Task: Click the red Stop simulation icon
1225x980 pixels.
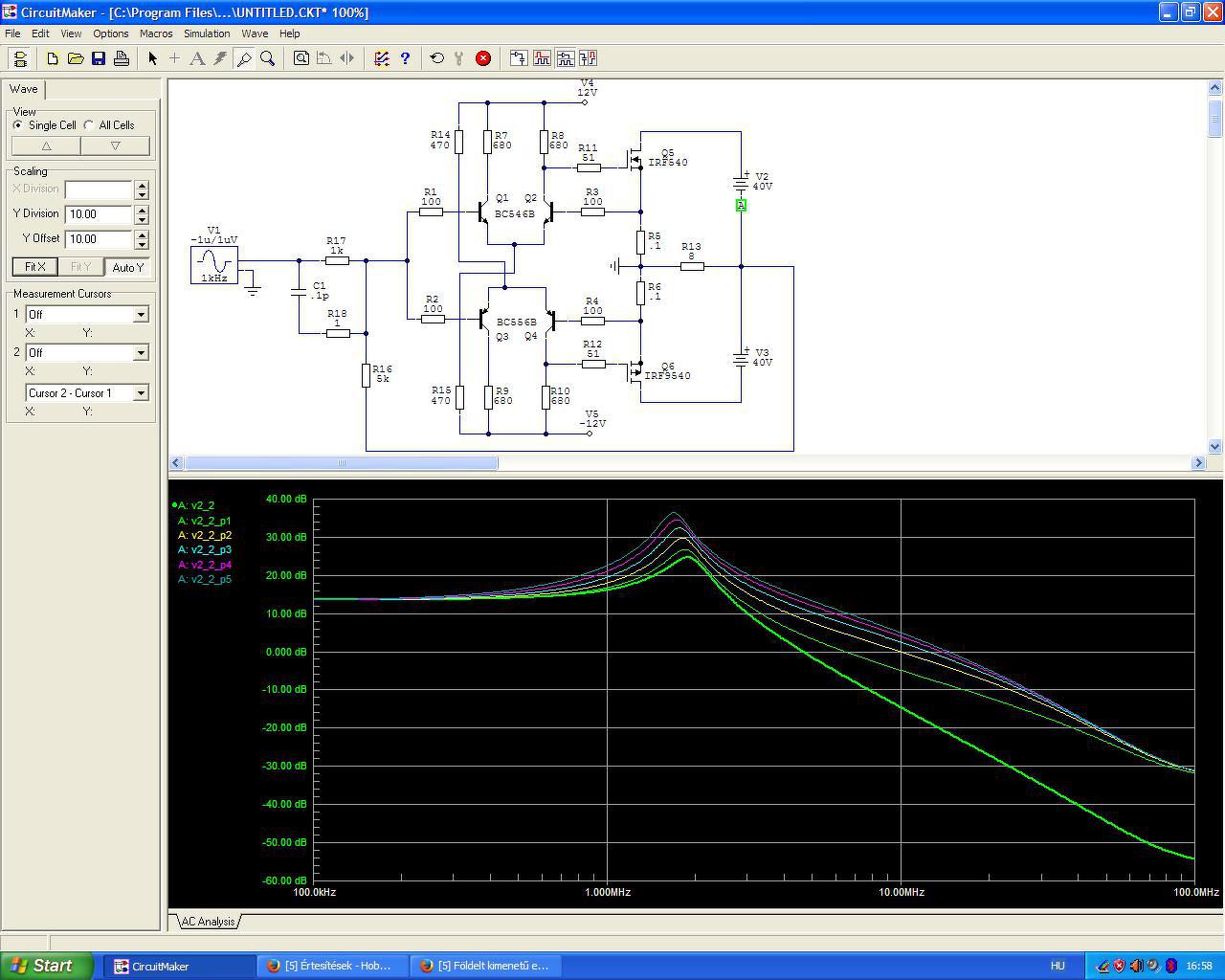Action: tap(483, 58)
